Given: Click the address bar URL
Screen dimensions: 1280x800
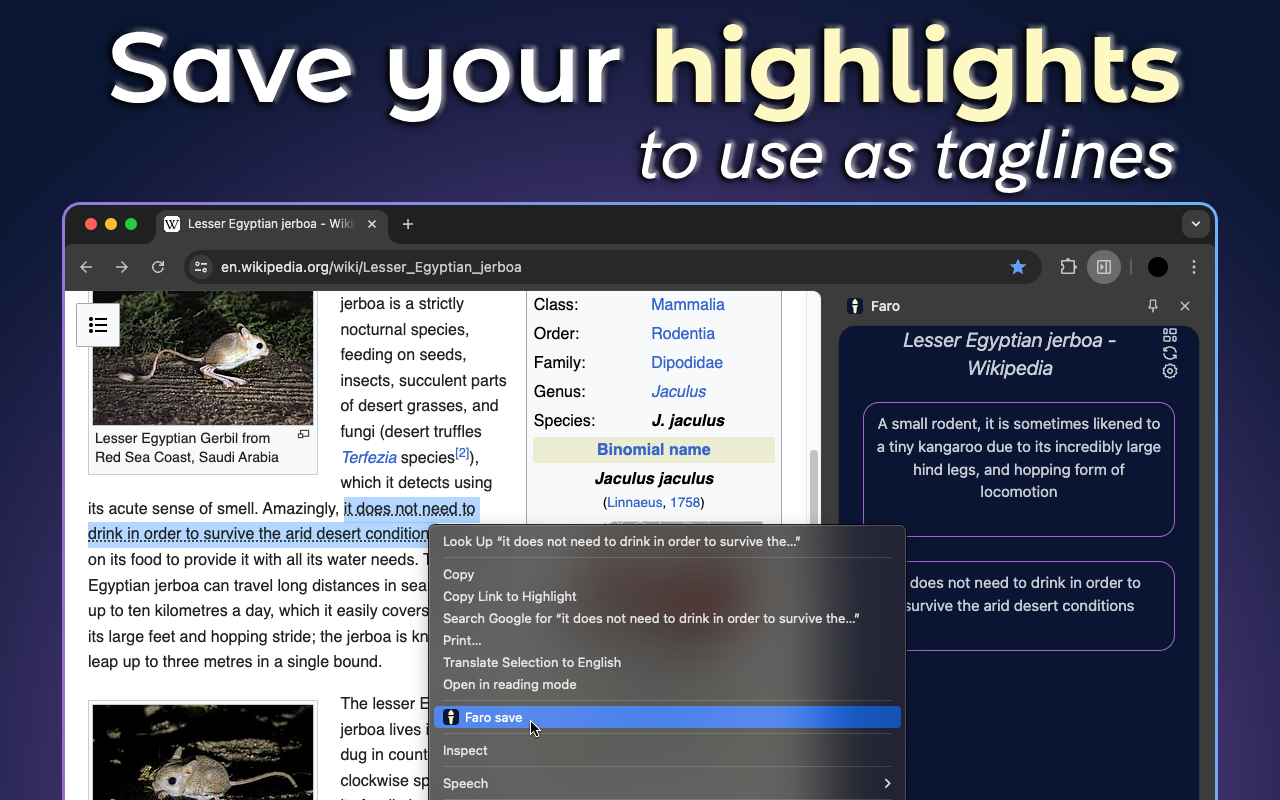Looking at the screenshot, I should [x=371, y=267].
